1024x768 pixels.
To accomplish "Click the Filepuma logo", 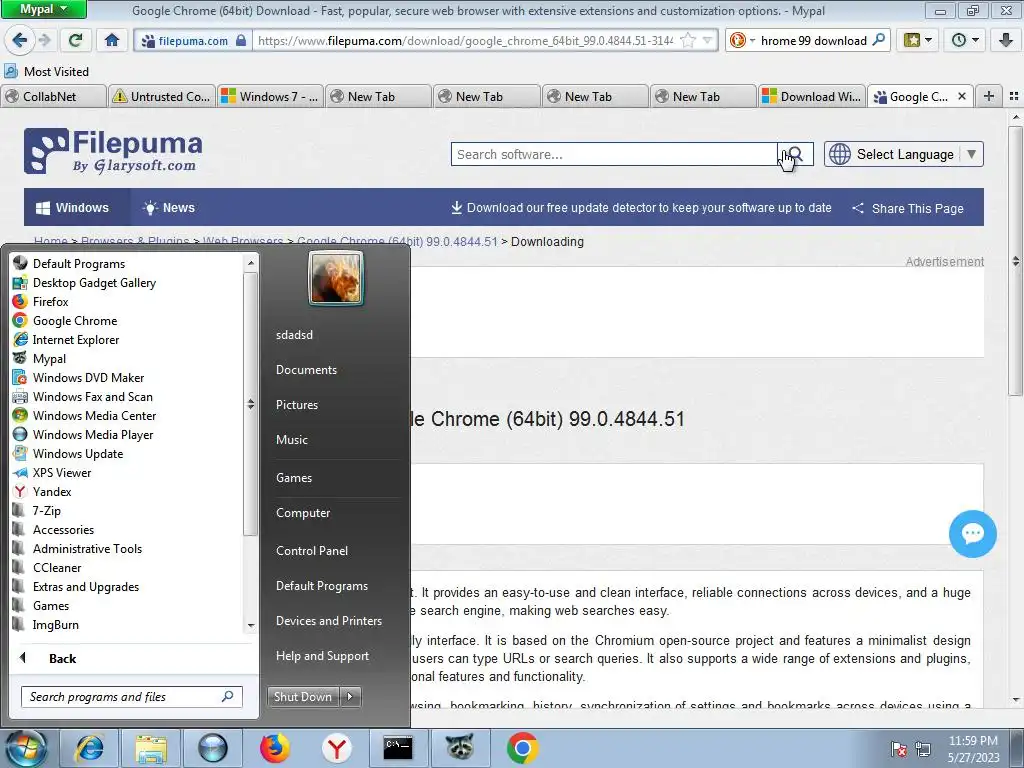I will click(113, 151).
